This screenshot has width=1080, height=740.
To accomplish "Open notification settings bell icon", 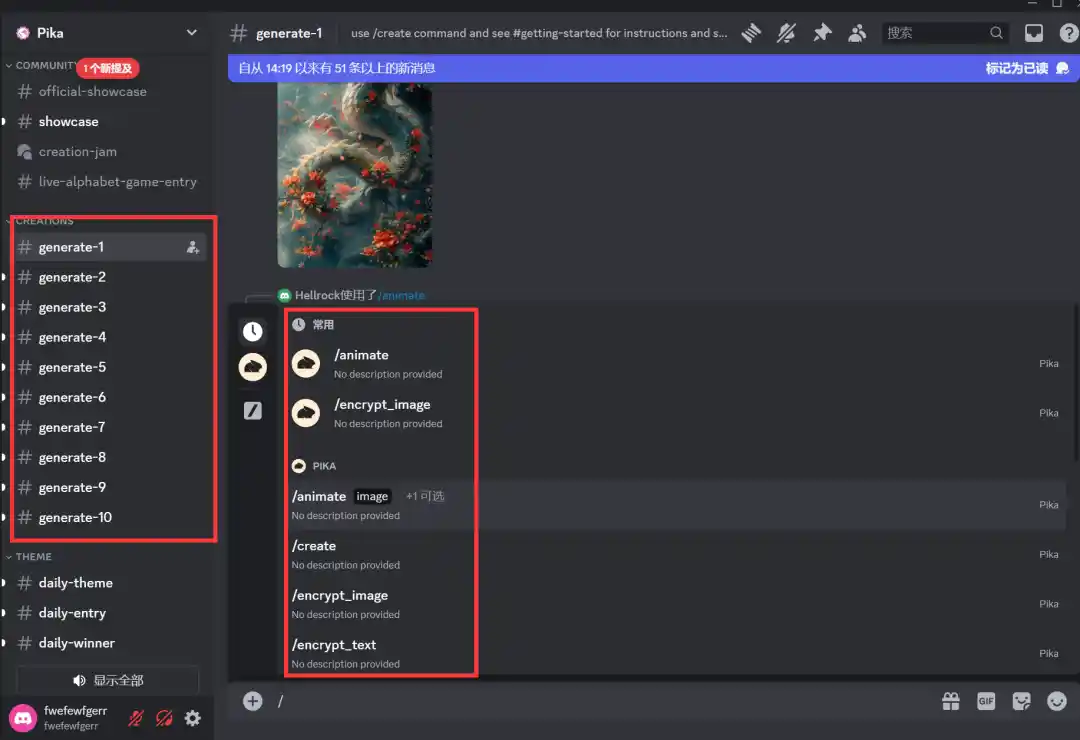I will 786,33.
